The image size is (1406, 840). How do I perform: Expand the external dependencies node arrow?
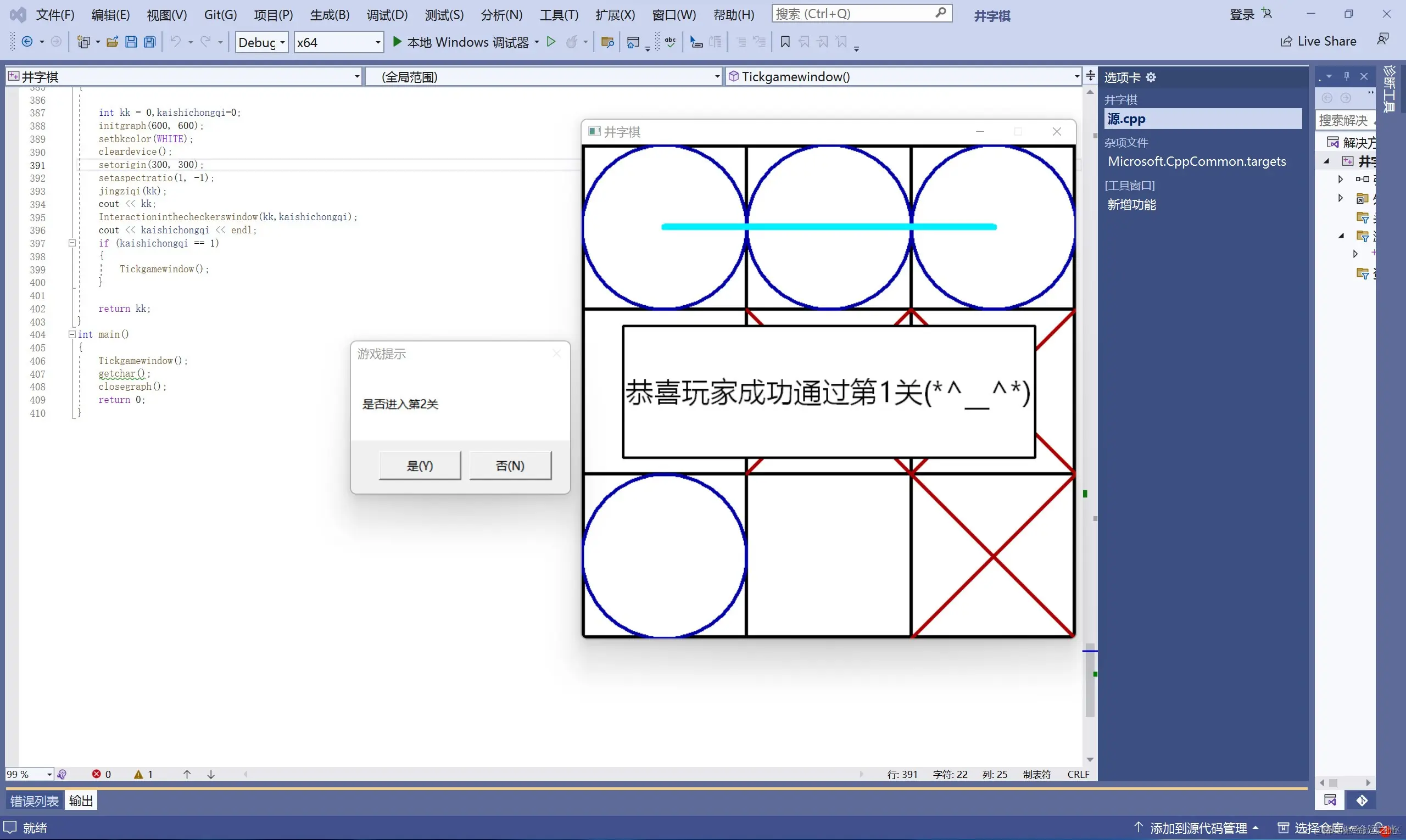point(1340,198)
